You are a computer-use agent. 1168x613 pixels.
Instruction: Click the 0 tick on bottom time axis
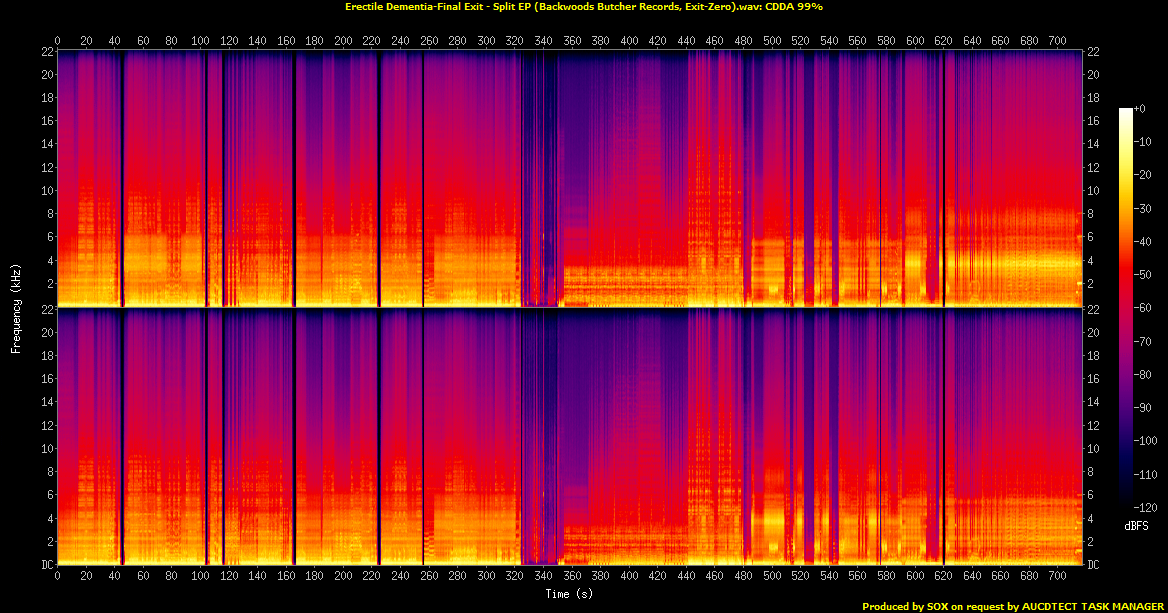pyautogui.click(x=57, y=575)
